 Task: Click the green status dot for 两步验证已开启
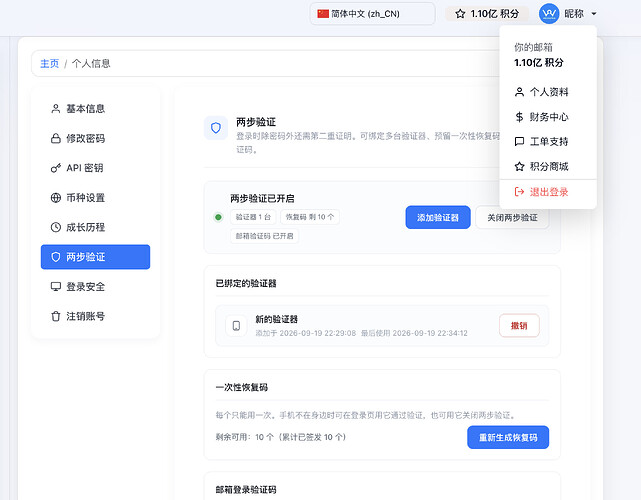(218, 217)
